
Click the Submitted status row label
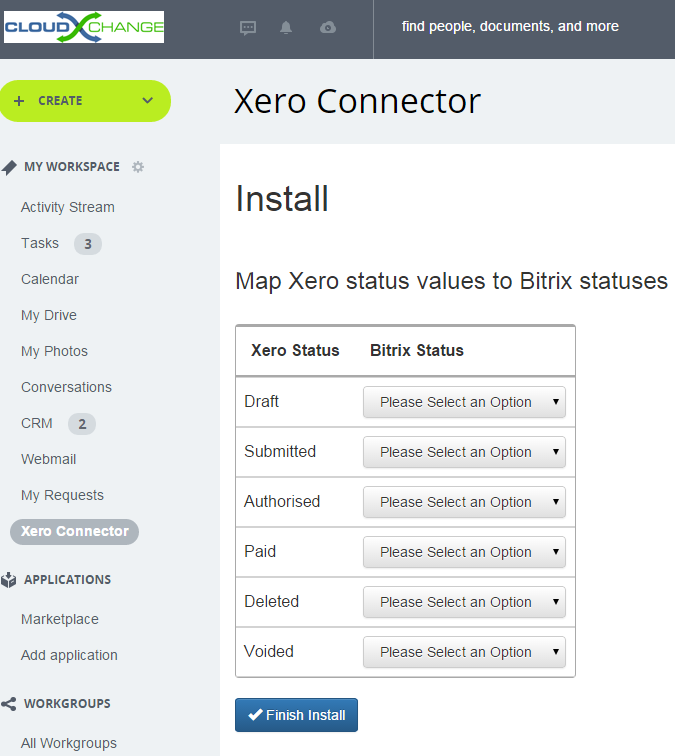point(280,452)
